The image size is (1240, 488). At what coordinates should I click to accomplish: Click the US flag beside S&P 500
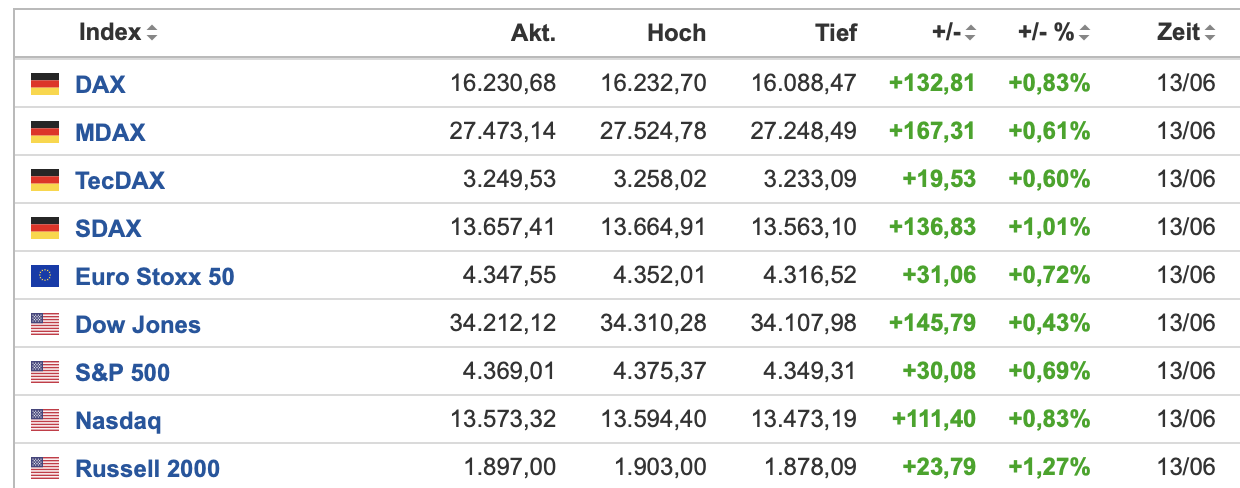point(45,372)
